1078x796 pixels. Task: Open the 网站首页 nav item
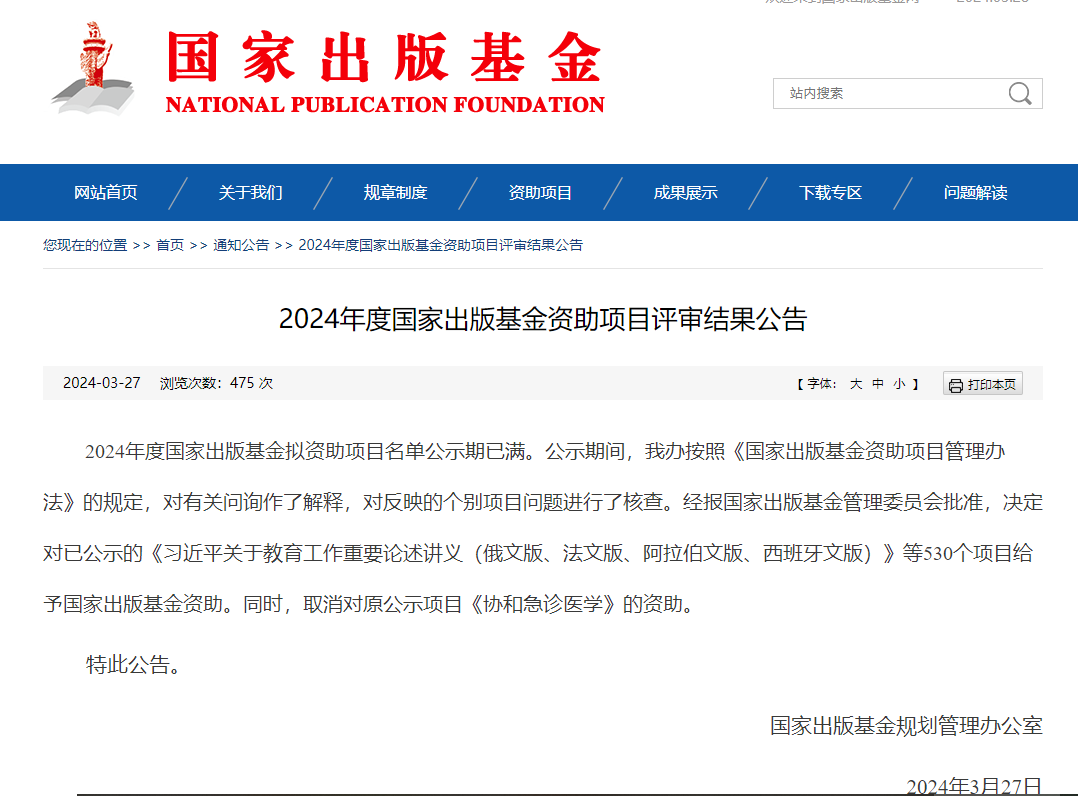106,192
